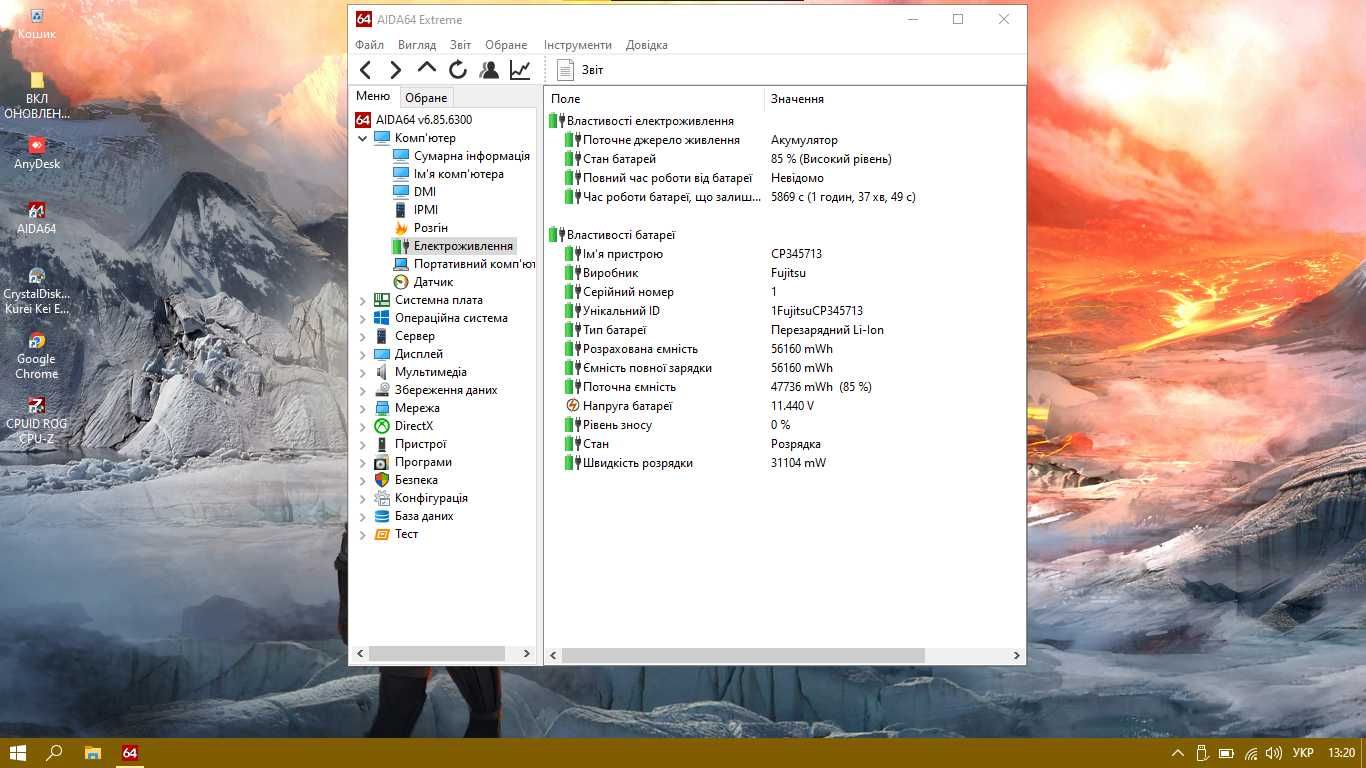The image size is (1366, 768).
Task: Open the Звіт menu in menu bar
Action: pyautogui.click(x=460, y=45)
